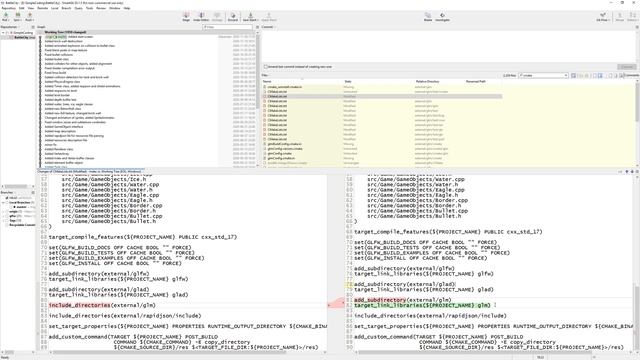
Task: Click the Apply Stash icon
Action: click(269, 16)
